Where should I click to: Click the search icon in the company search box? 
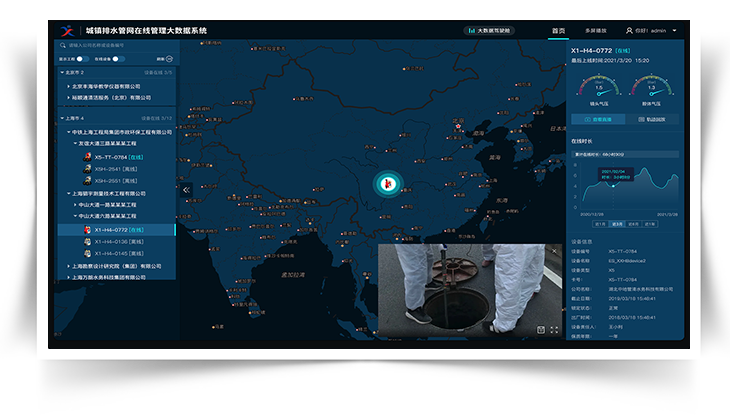click(62, 46)
